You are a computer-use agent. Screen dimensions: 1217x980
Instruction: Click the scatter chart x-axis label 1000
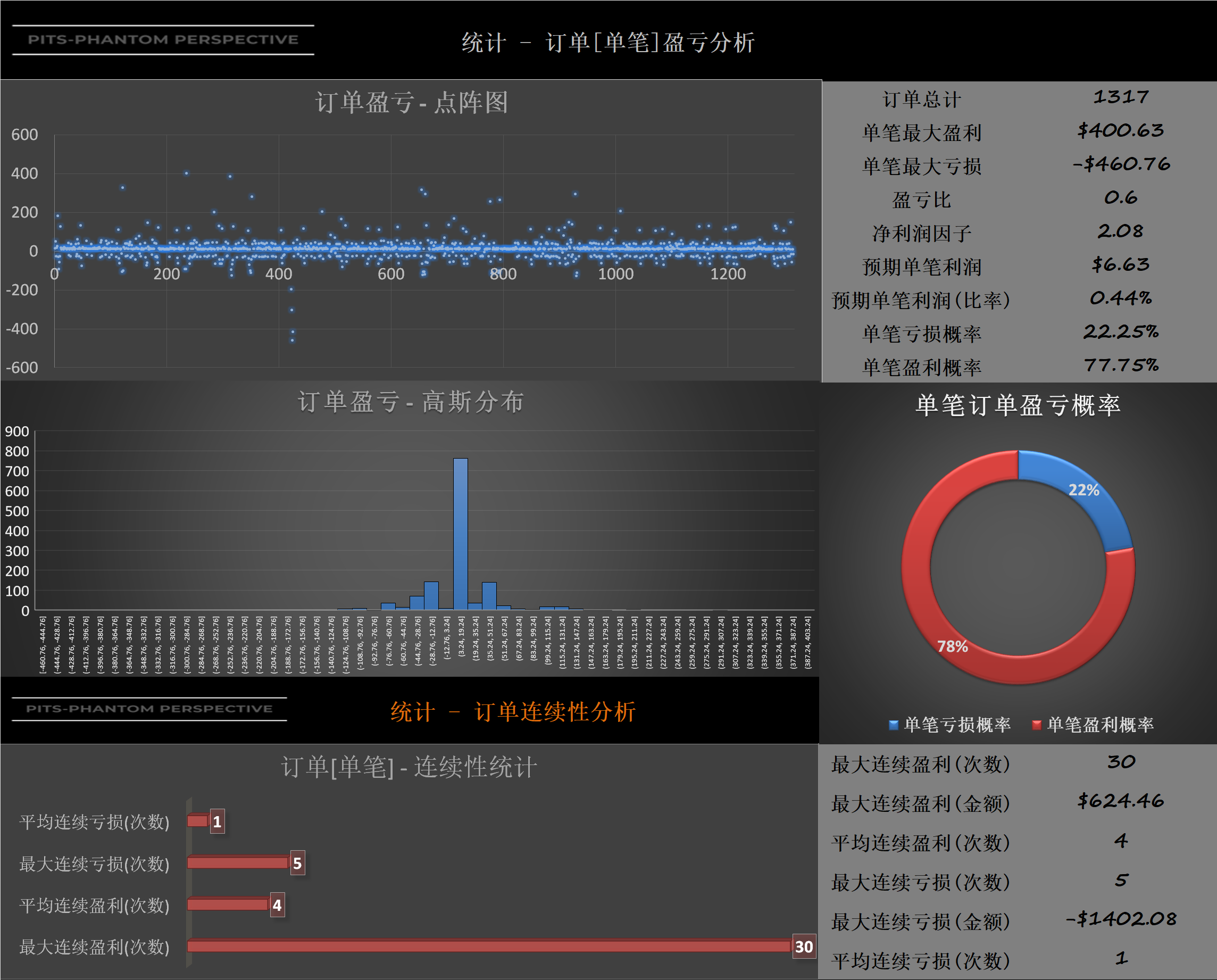(615, 274)
